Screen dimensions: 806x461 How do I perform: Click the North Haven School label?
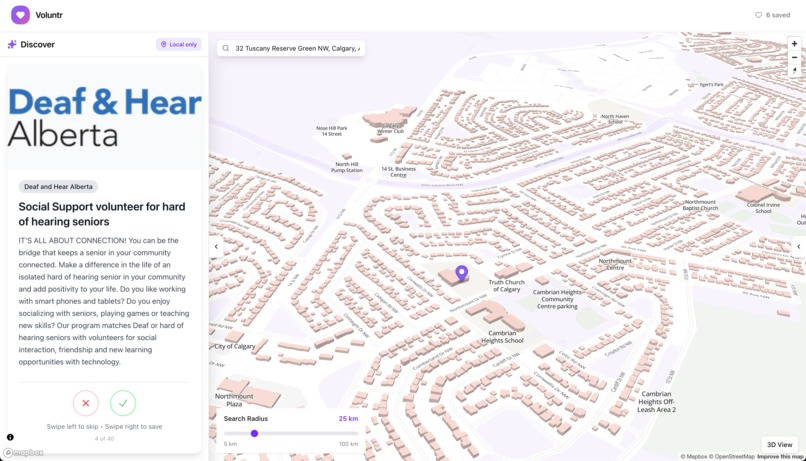click(x=615, y=119)
